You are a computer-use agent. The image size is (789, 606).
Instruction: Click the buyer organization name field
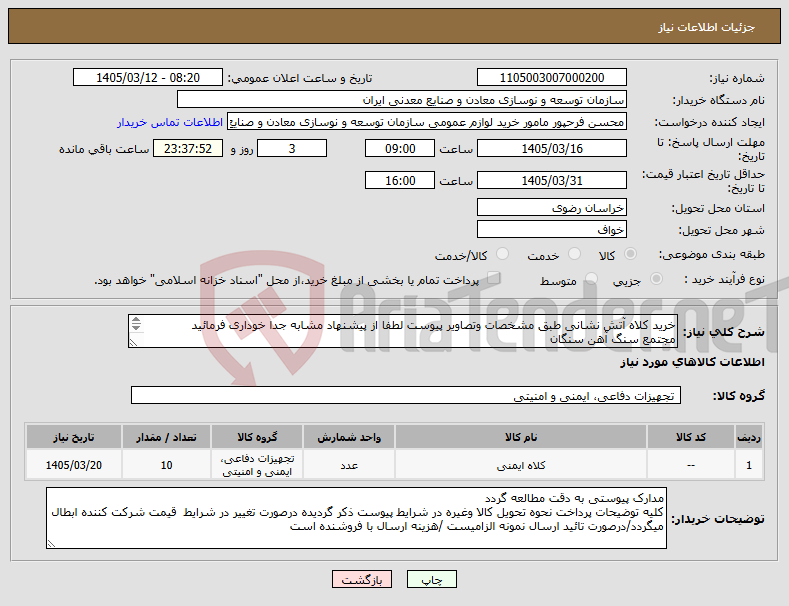click(x=402, y=100)
